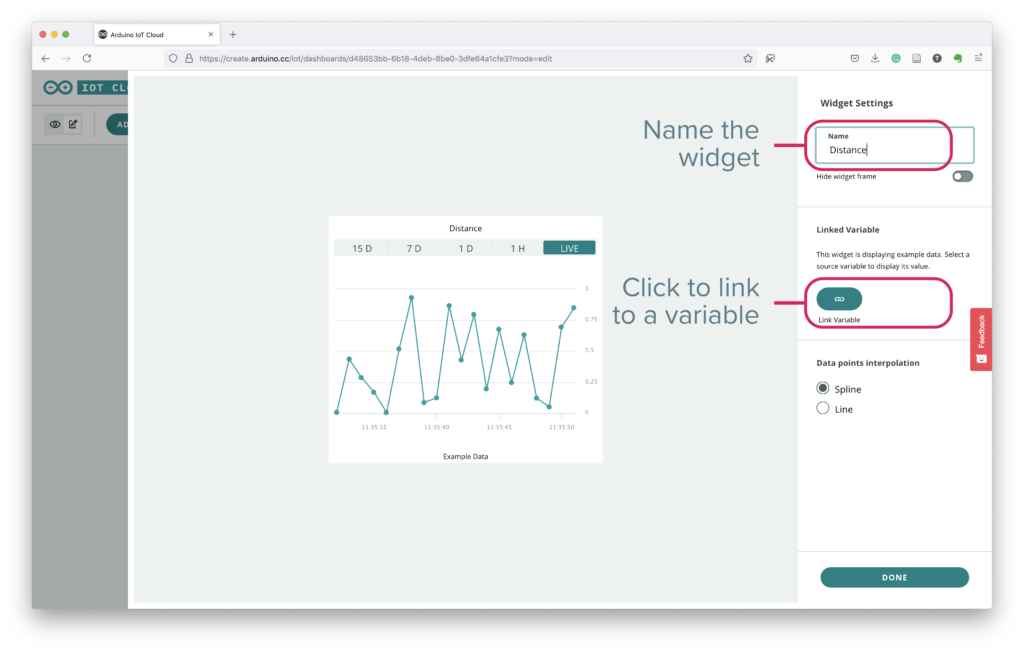Switch the chart to 1 D range
This screenshot has height=651, width=1024.
(x=466, y=248)
